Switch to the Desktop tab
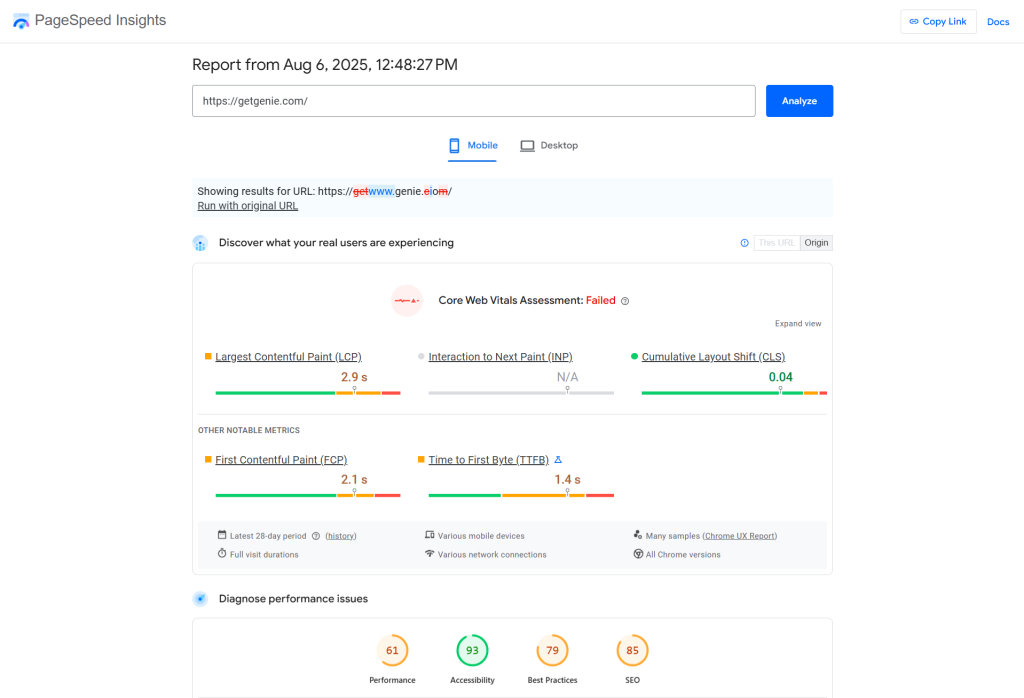This screenshot has width=1024, height=698. (549, 146)
